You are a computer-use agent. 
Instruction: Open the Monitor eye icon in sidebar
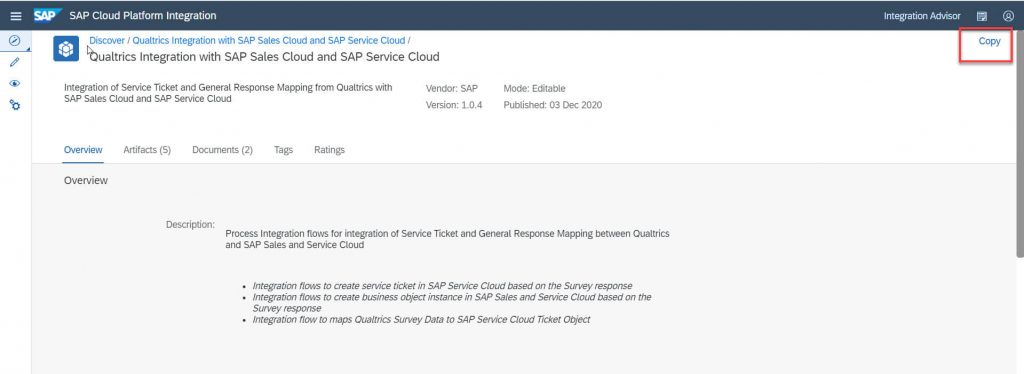pyautogui.click(x=14, y=84)
